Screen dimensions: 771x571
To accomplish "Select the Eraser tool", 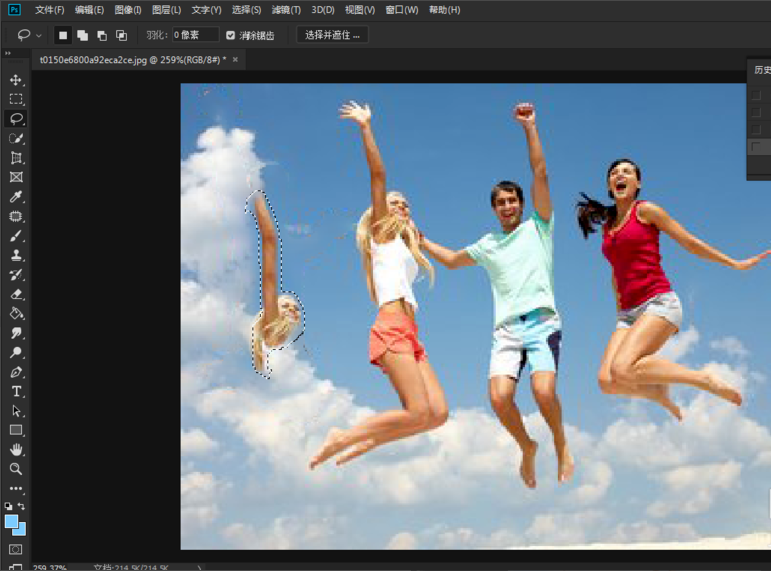I will 16,295.
